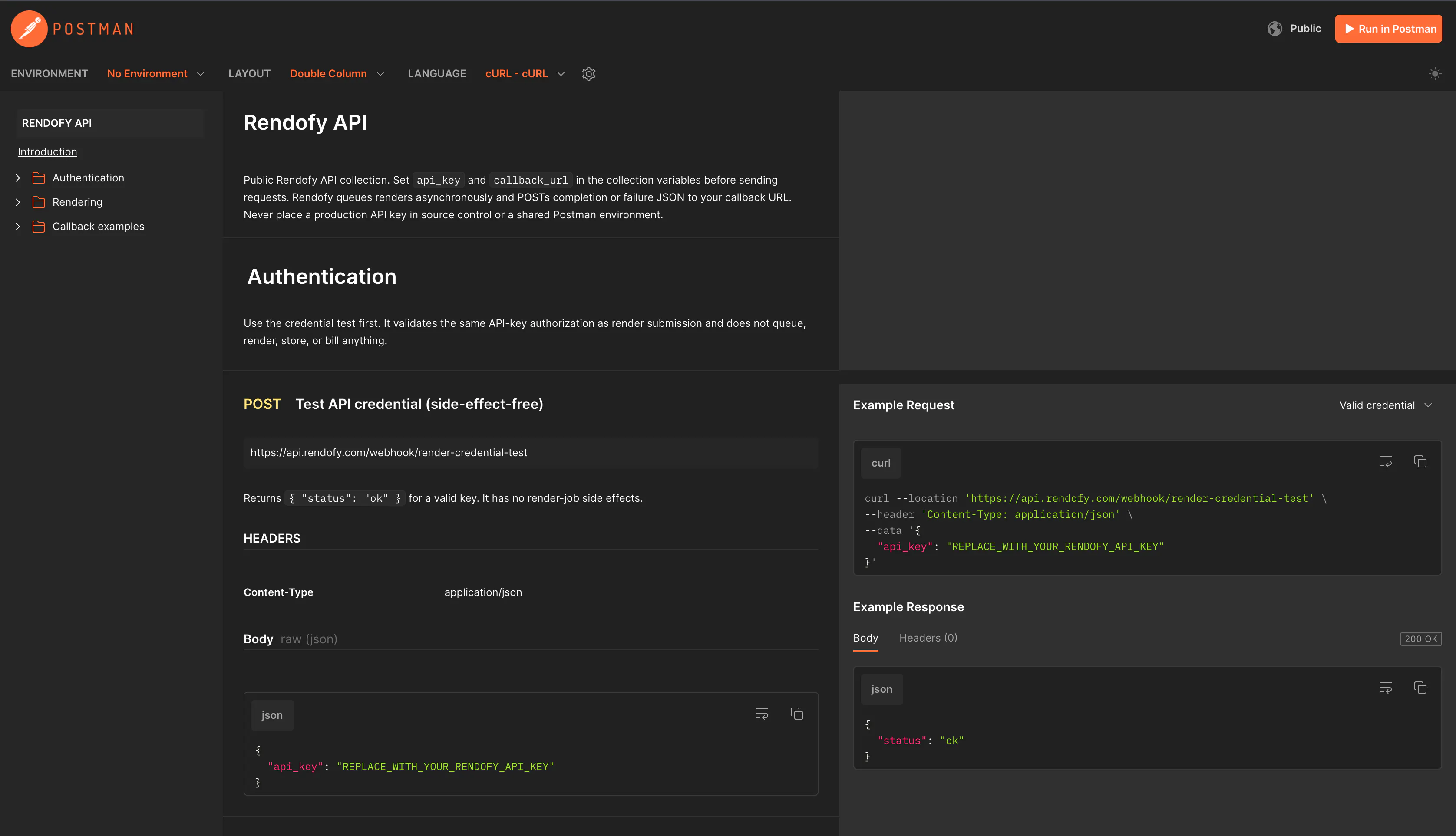Click the POSTMAN wordmark text
The image size is (1456, 836).
click(93, 29)
